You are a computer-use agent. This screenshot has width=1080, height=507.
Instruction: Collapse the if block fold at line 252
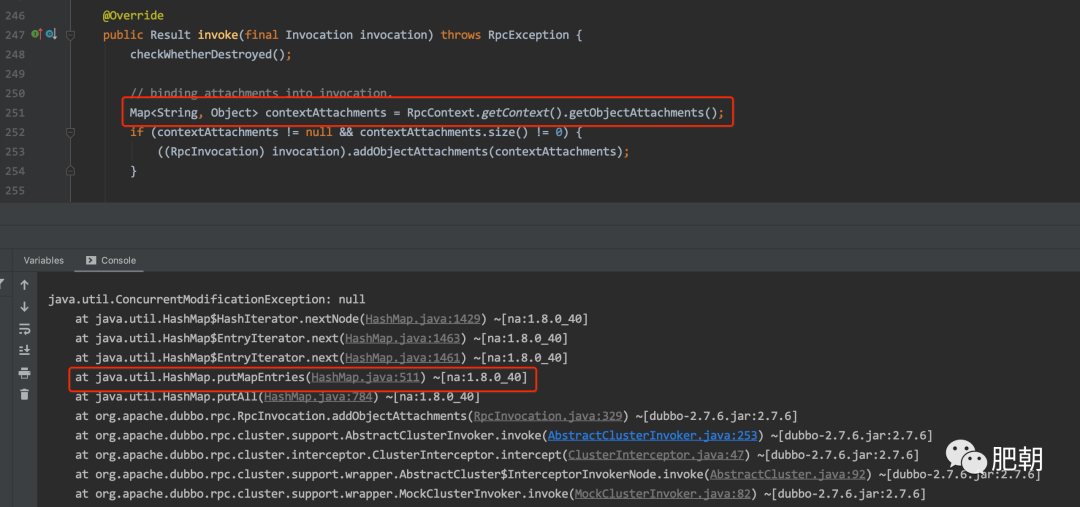coord(70,132)
